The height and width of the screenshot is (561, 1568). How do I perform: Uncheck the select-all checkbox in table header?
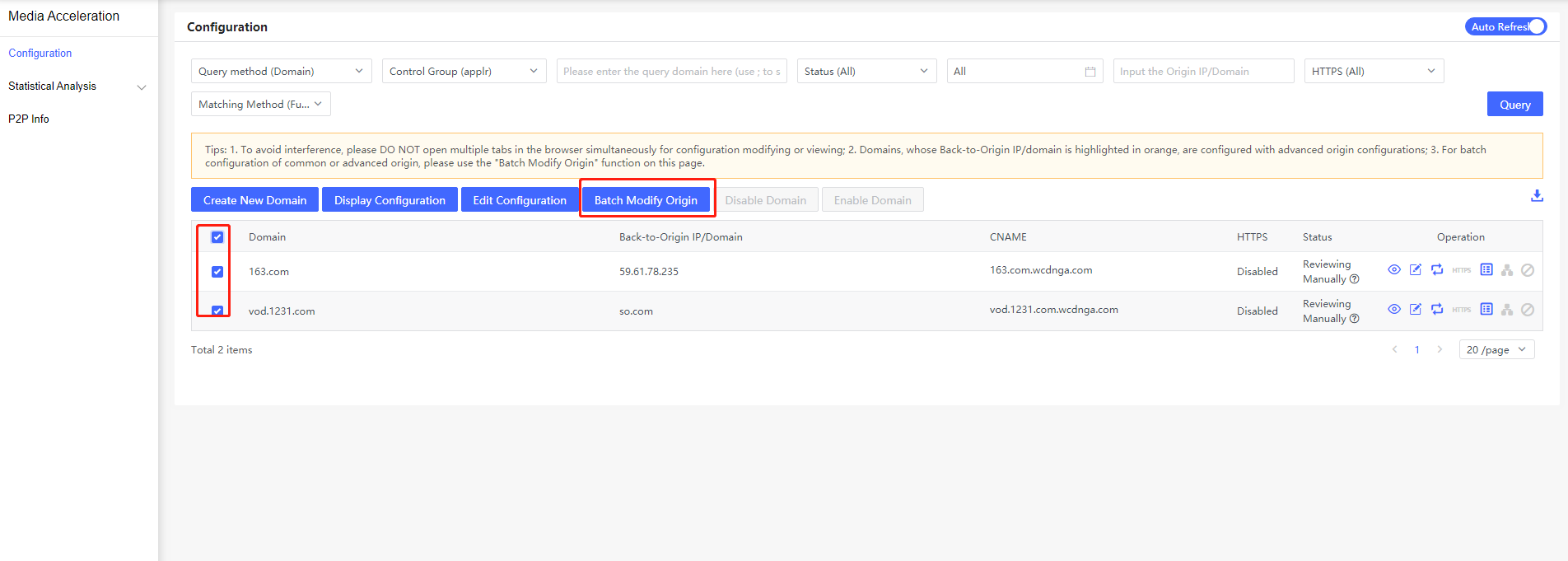click(217, 237)
